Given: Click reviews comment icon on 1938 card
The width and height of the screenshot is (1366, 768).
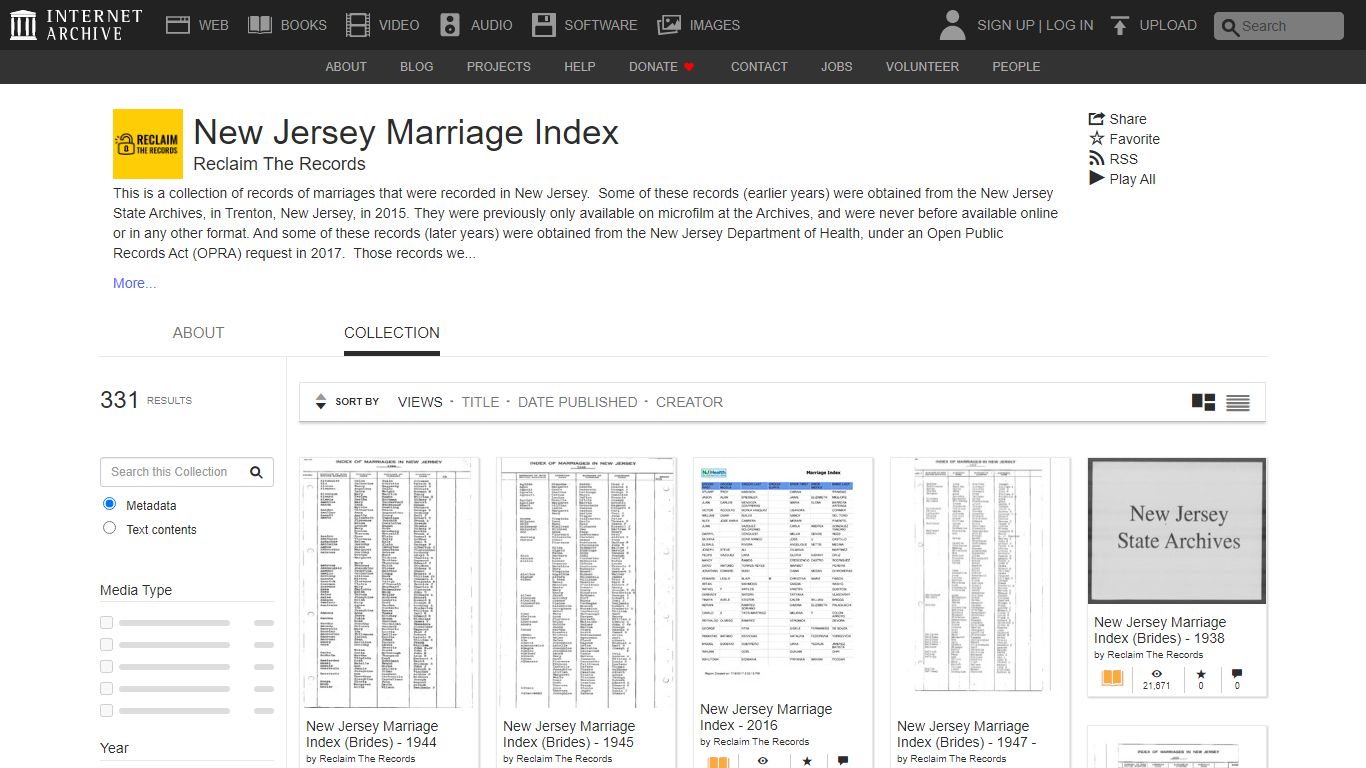Looking at the screenshot, I should 1237,674.
